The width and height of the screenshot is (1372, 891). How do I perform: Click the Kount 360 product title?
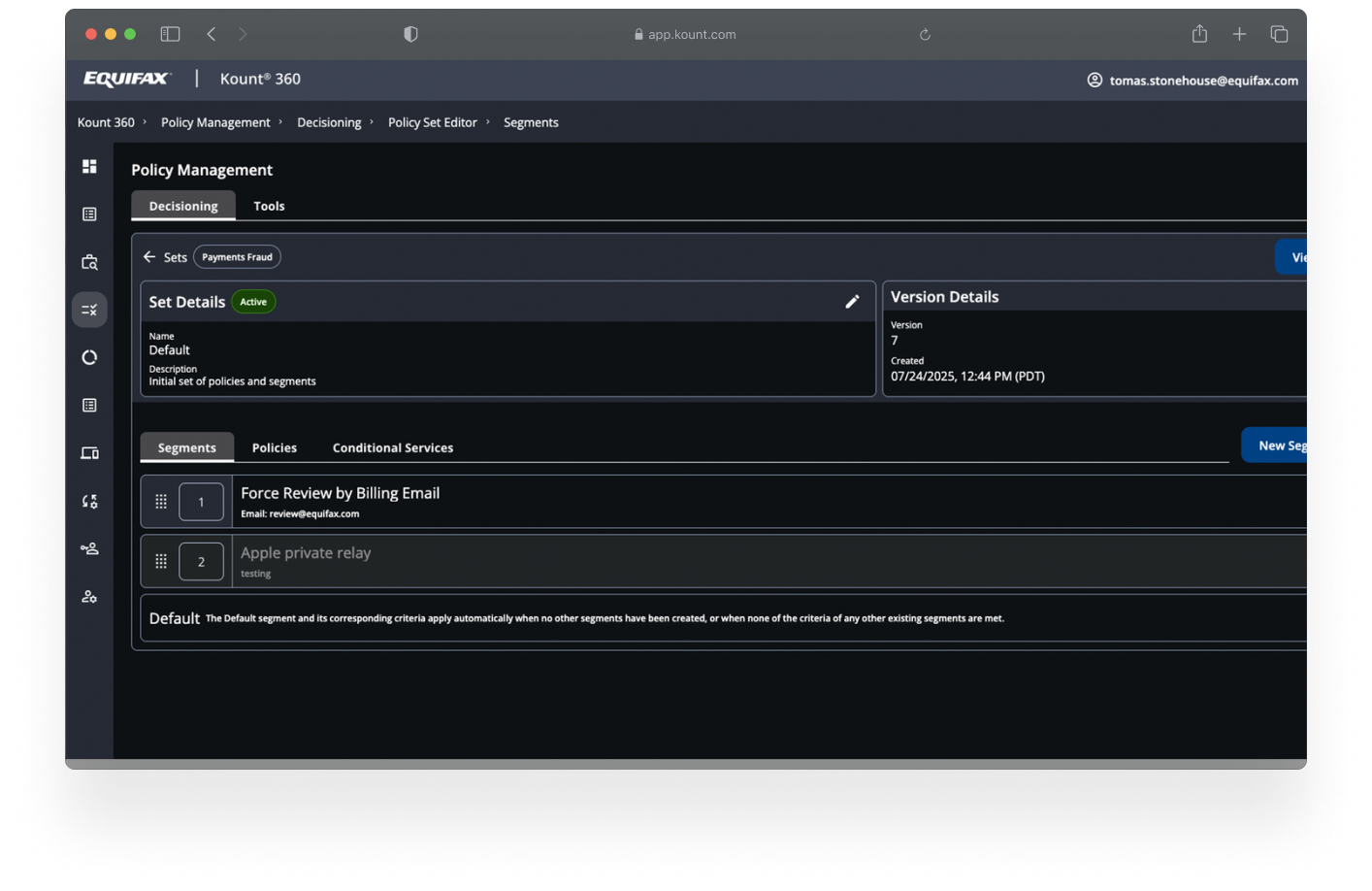click(x=260, y=79)
